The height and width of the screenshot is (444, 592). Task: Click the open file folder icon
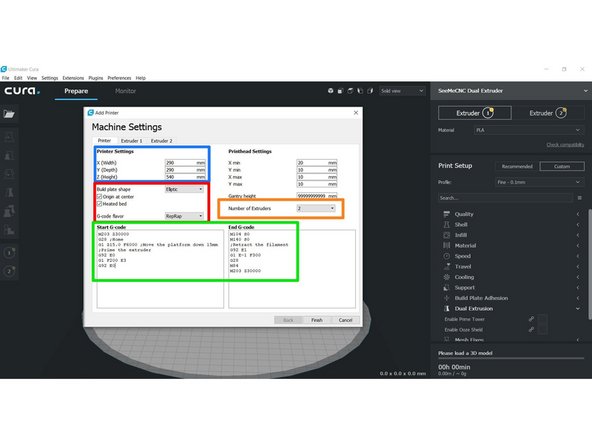[x=9, y=114]
